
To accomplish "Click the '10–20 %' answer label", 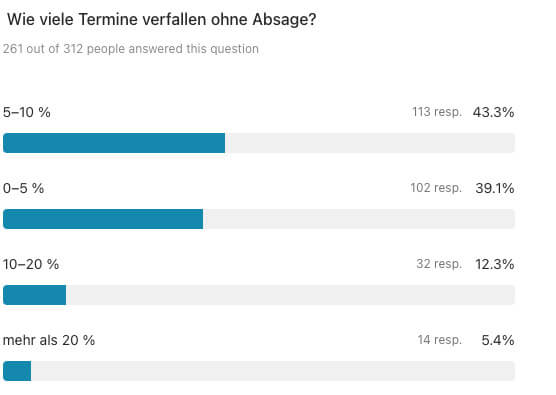I will click(31, 264).
